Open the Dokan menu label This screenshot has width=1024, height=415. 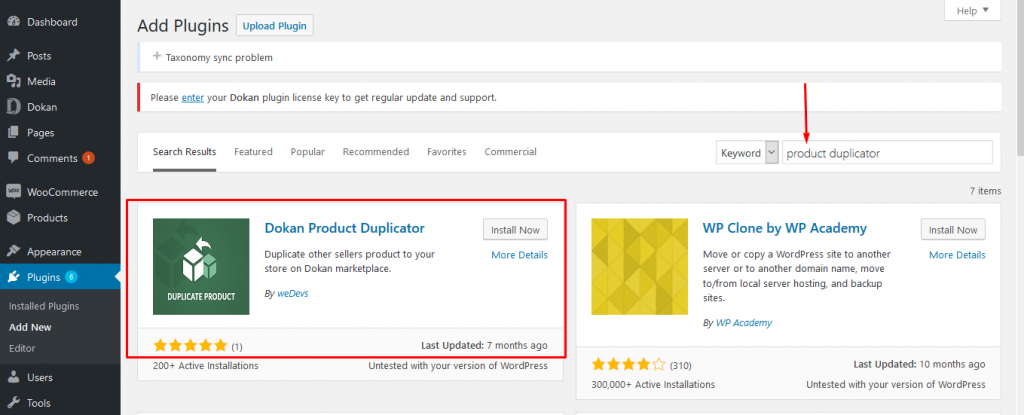[42, 107]
